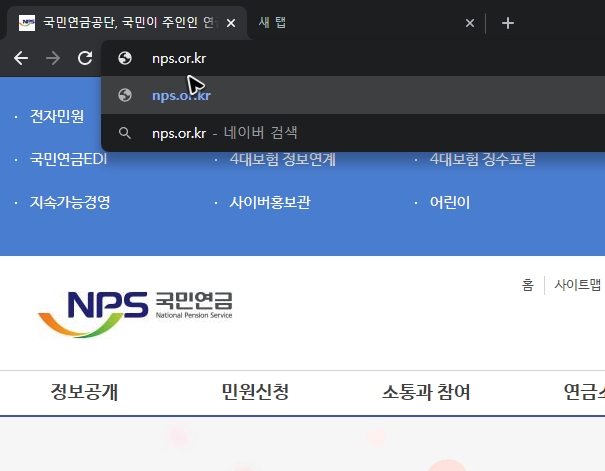This screenshot has width=605, height=471.
Task: Switch to the 새 탭 tab
Action: [359, 23]
